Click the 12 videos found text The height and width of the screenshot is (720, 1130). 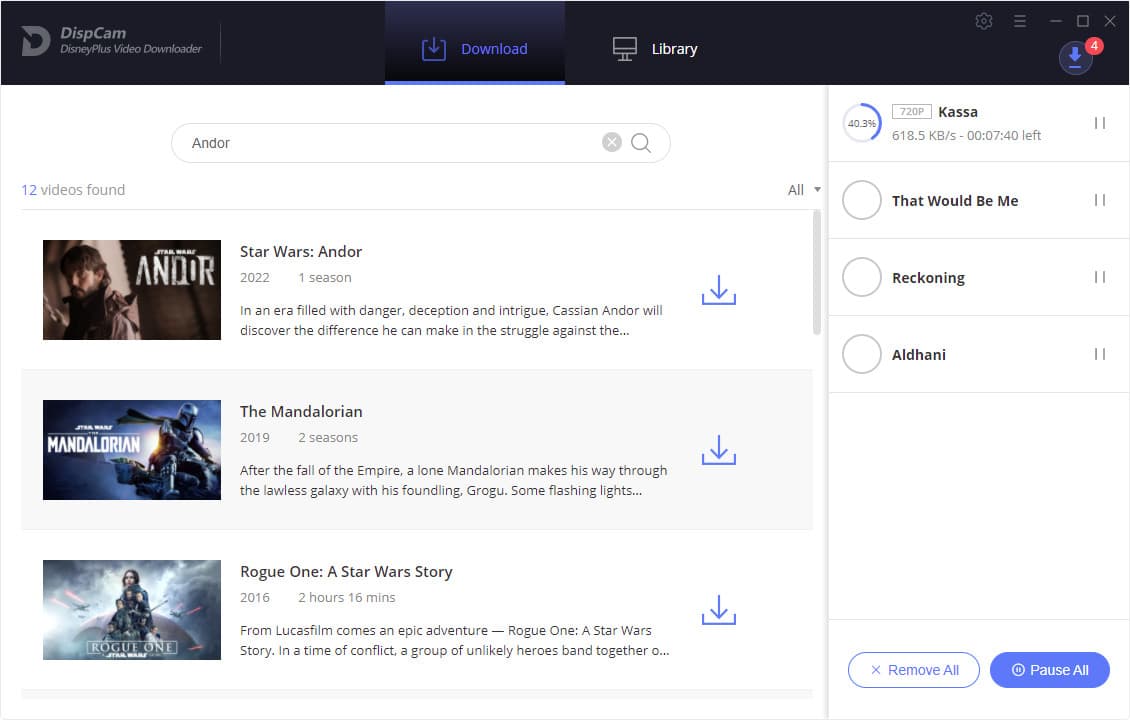point(73,190)
